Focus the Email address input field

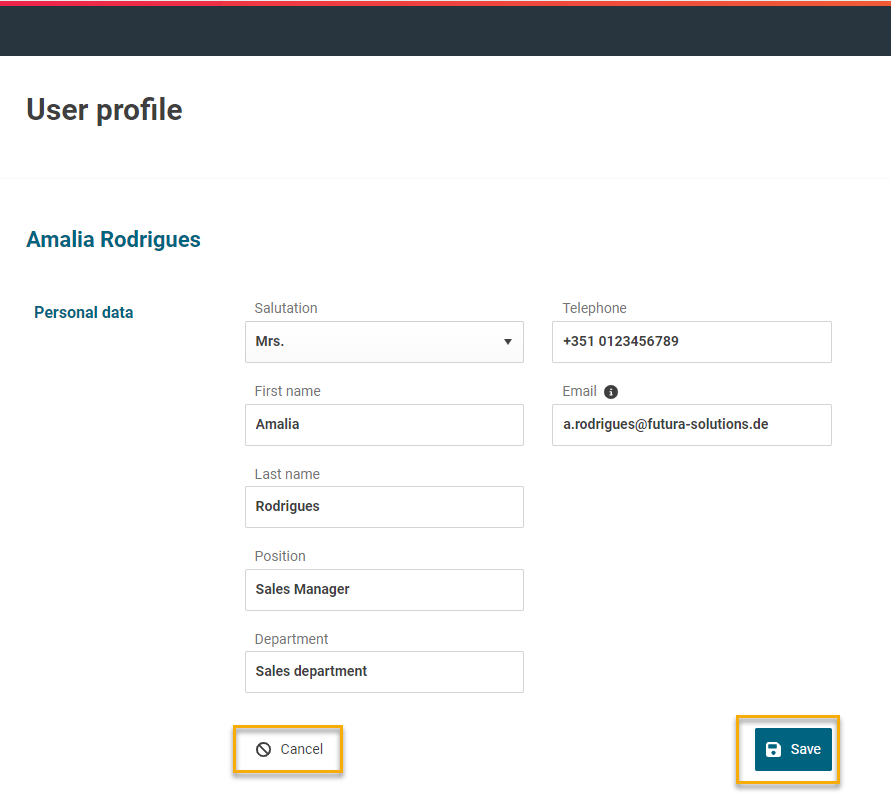(691, 425)
